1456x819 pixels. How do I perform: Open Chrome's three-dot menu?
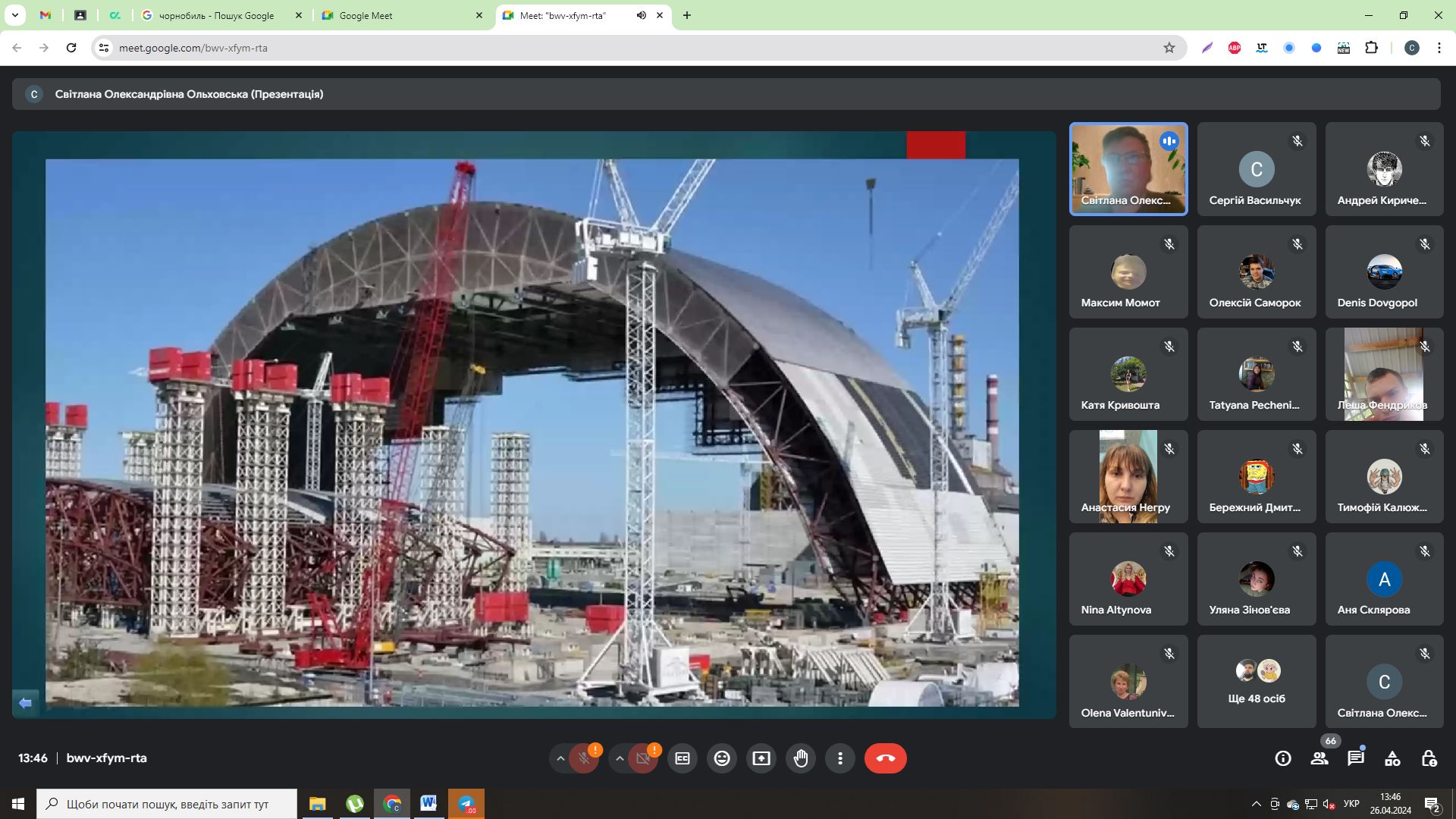coord(1439,48)
